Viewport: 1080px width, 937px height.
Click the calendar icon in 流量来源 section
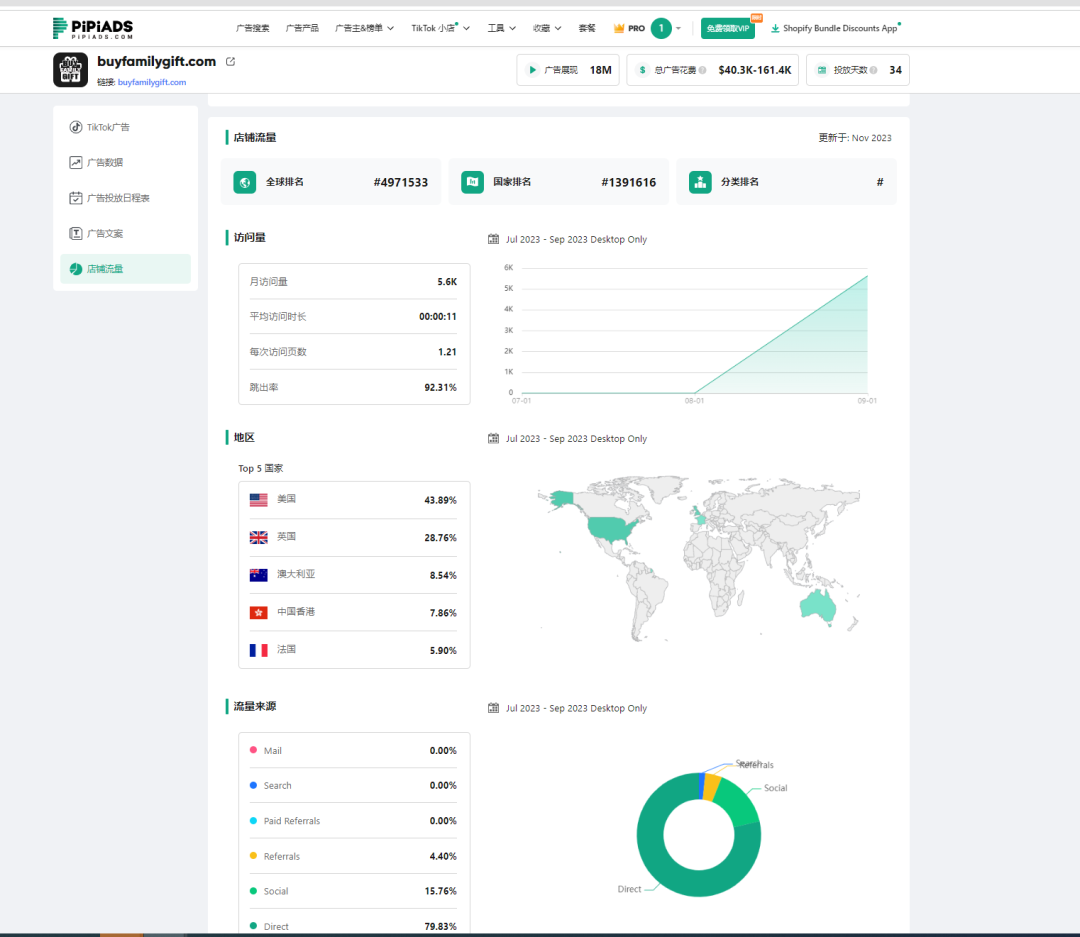(x=493, y=708)
